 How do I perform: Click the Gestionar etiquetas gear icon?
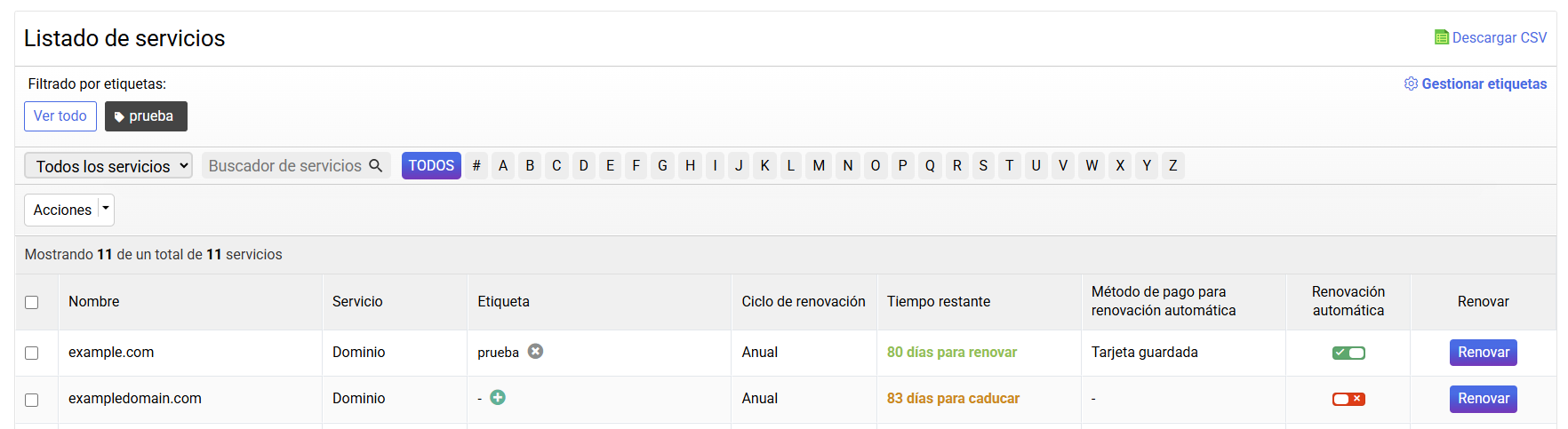(1411, 83)
